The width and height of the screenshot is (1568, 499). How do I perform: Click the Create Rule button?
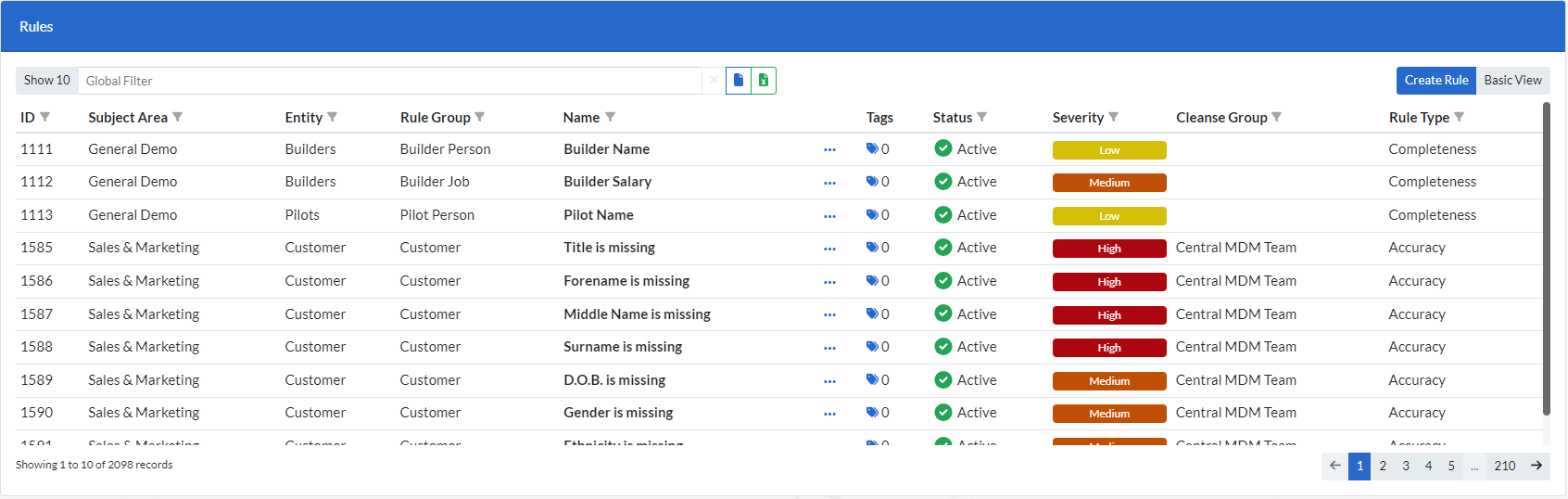pyautogui.click(x=1435, y=81)
